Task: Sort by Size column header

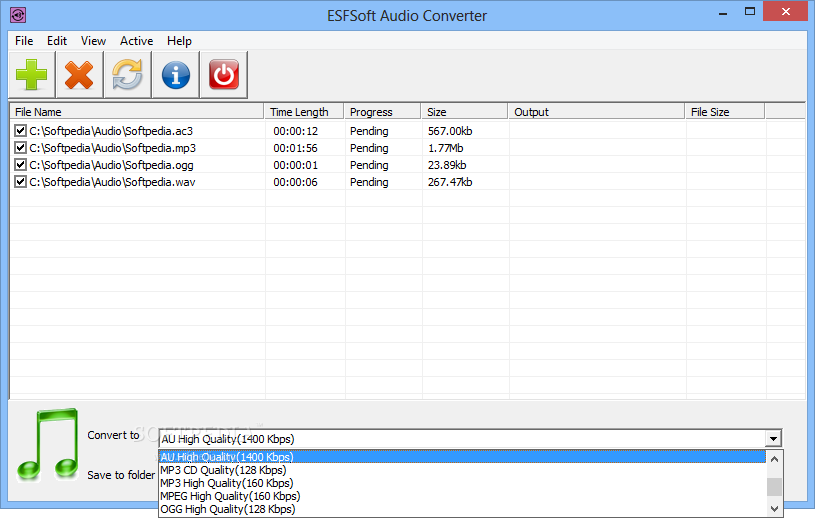Action: tap(465, 112)
